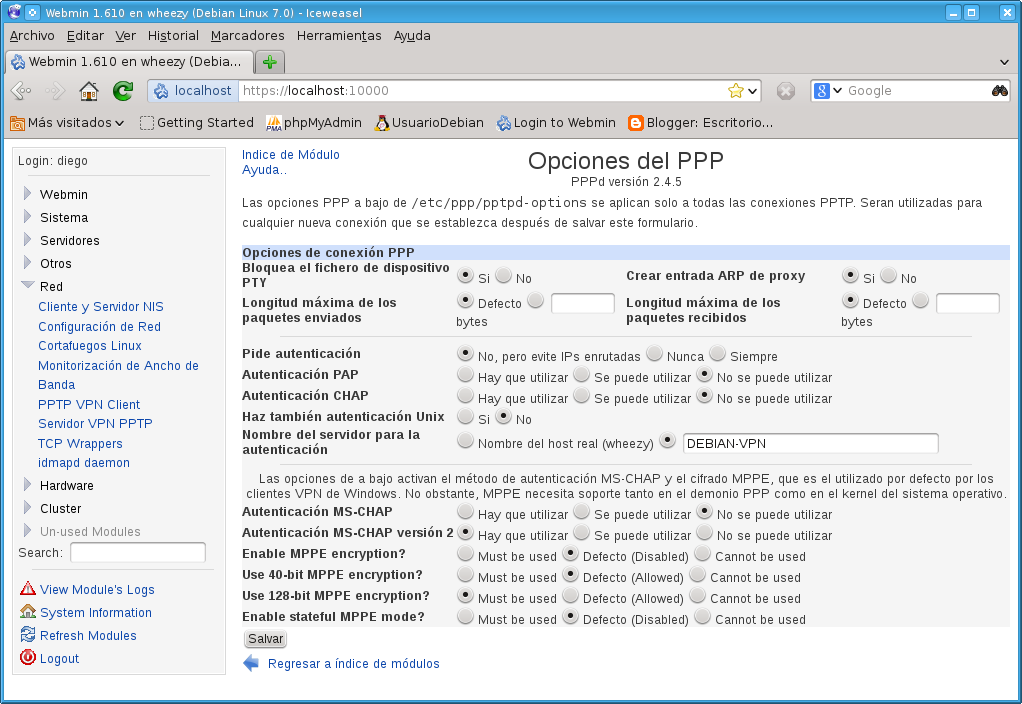Reload the page with the green refresh icon
The image size is (1022, 704).
click(x=123, y=91)
